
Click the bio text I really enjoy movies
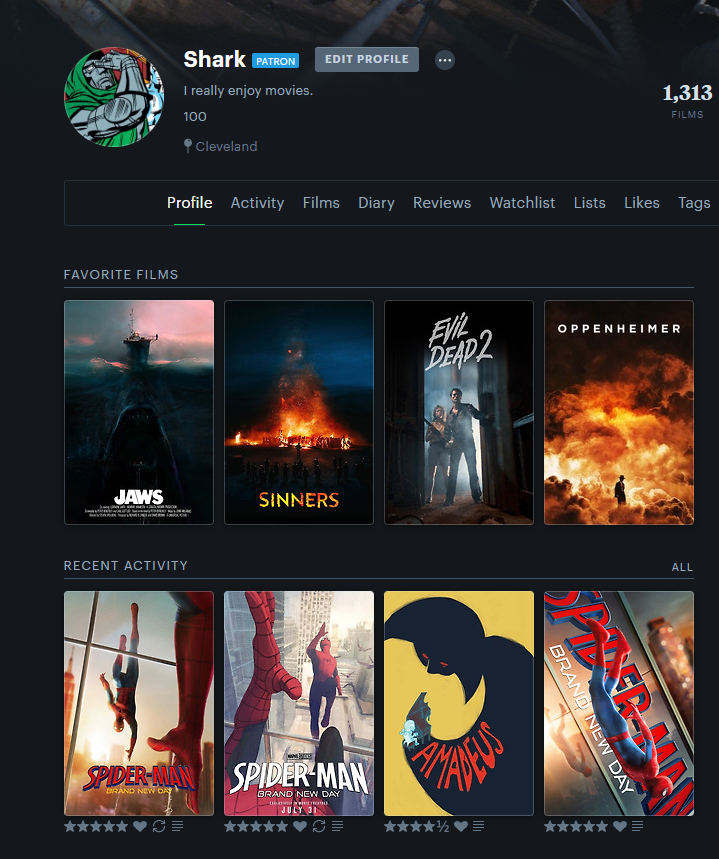(248, 90)
